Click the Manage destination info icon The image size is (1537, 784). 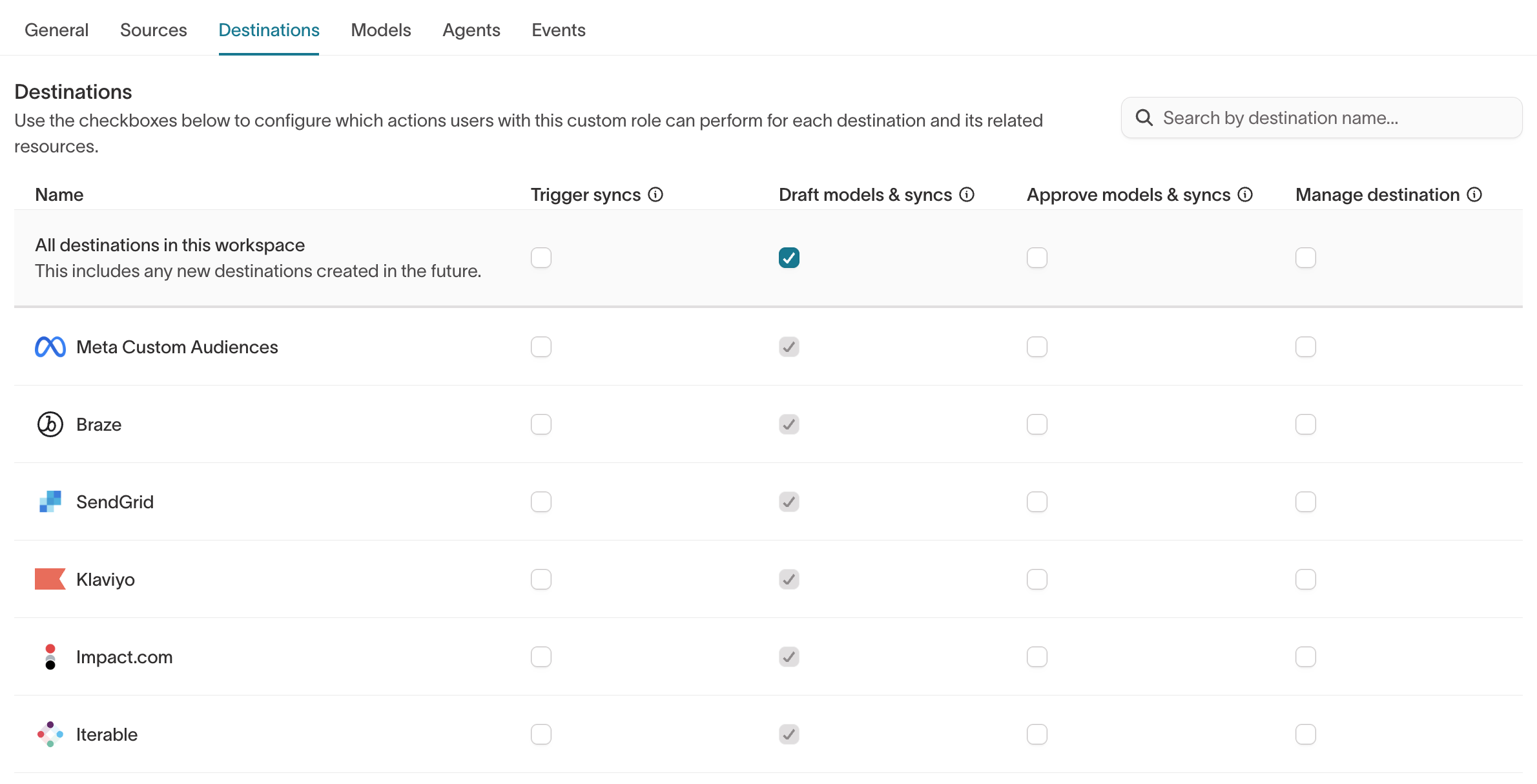pos(1474,194)
